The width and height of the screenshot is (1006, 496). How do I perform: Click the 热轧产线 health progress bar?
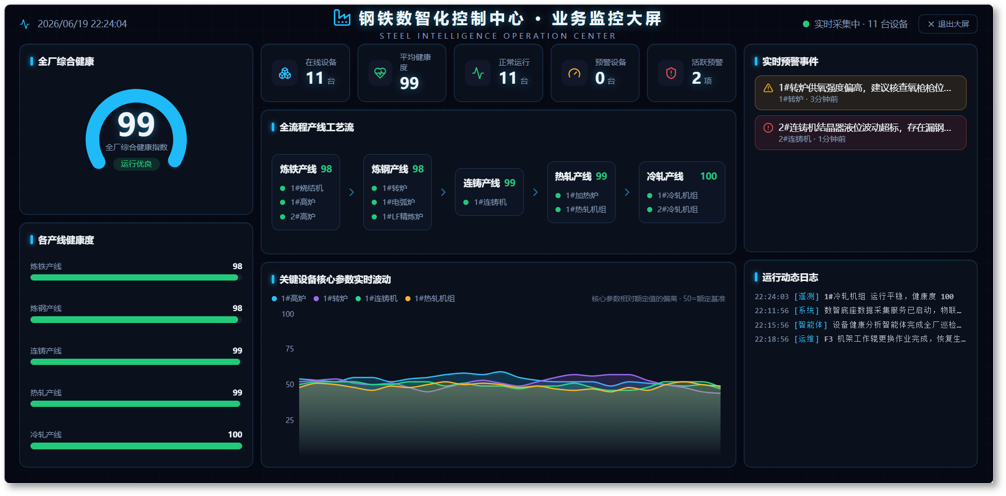(135, 404)
